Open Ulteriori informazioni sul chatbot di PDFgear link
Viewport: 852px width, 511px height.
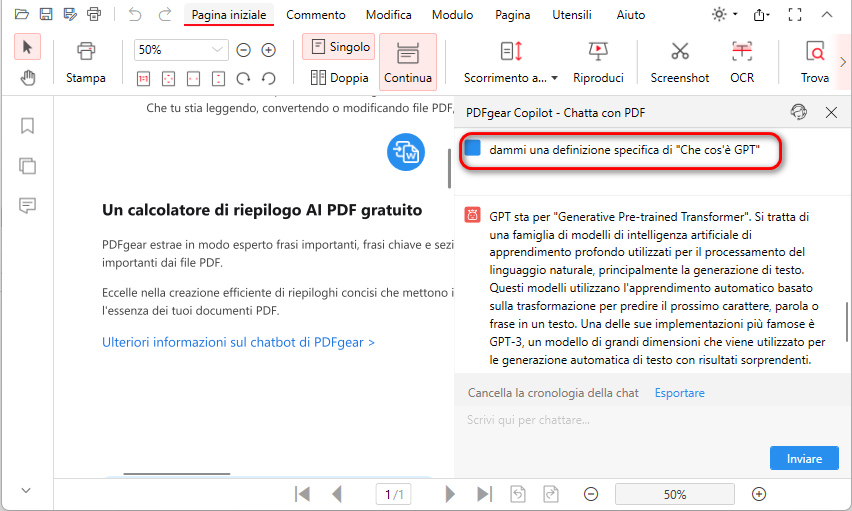(239, 342)
